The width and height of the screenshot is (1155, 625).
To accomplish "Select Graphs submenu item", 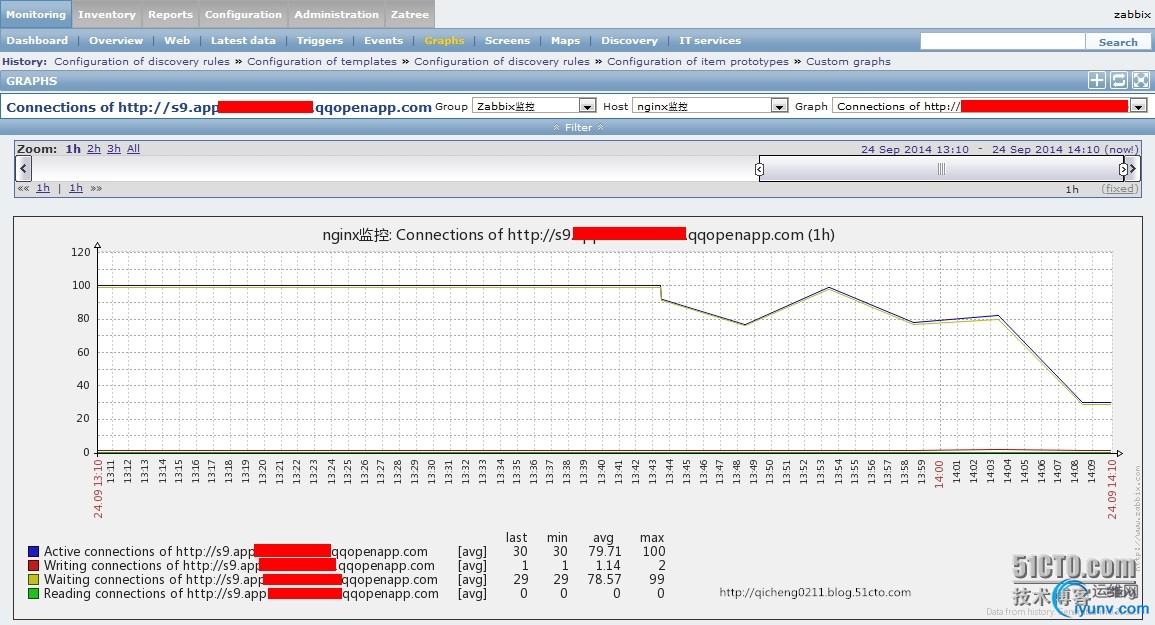I will 444,41.
